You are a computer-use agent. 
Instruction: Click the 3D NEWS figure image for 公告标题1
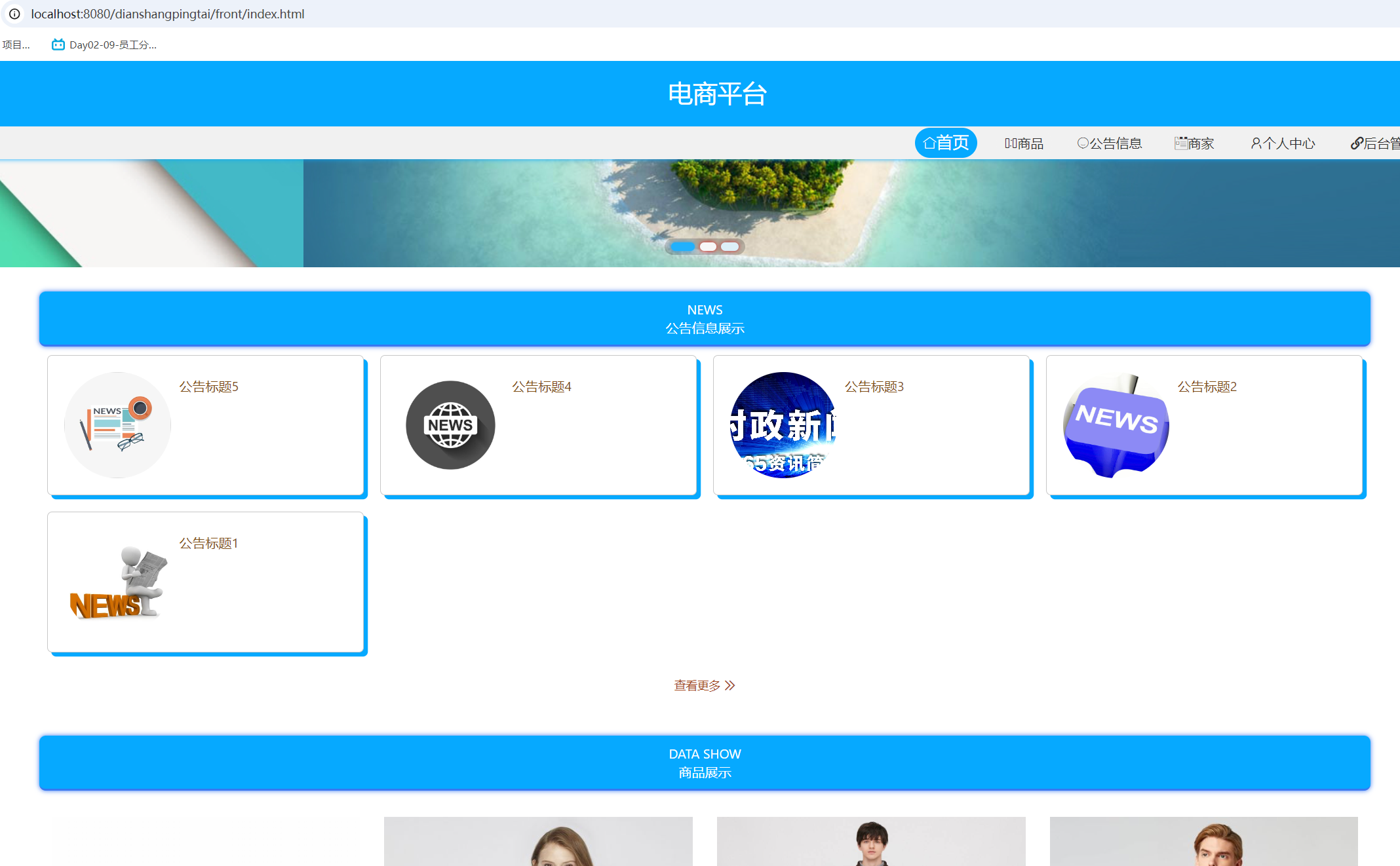pyautogui.click(x=117, y=582)
